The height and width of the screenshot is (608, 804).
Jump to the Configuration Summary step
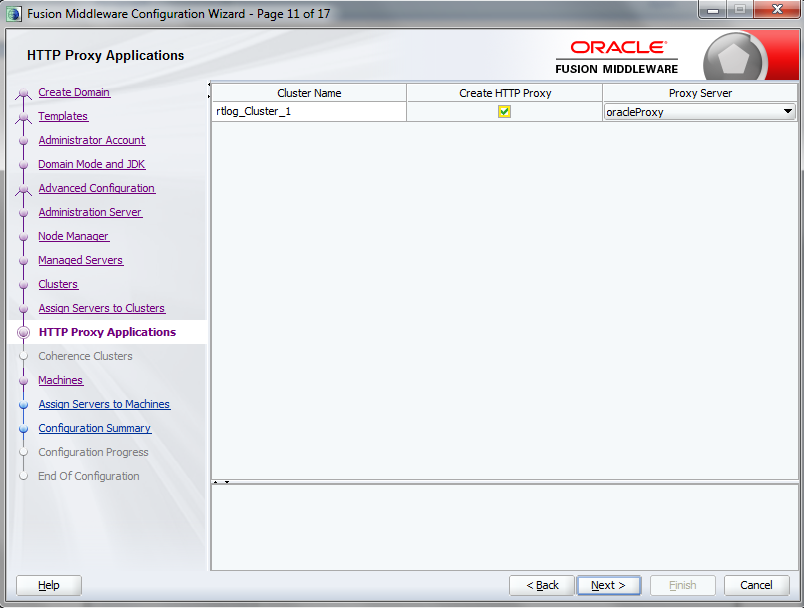point(94,428)
